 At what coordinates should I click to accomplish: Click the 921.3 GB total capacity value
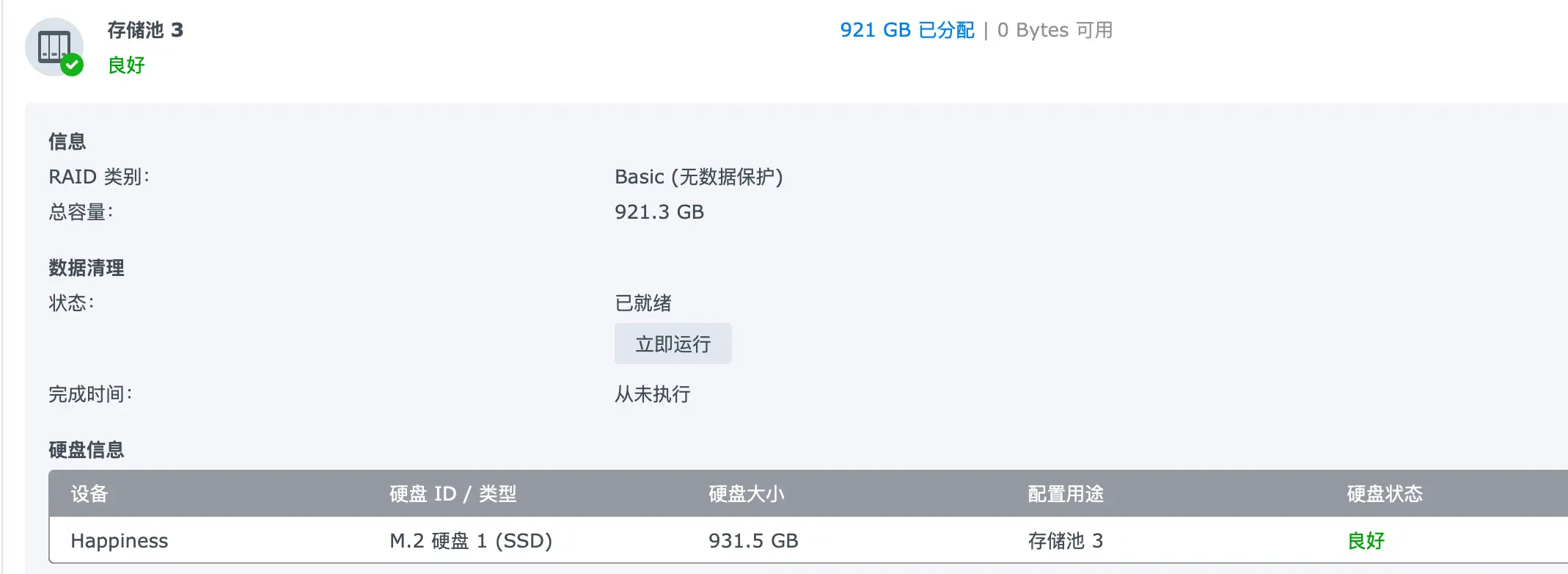coord(659,212)
